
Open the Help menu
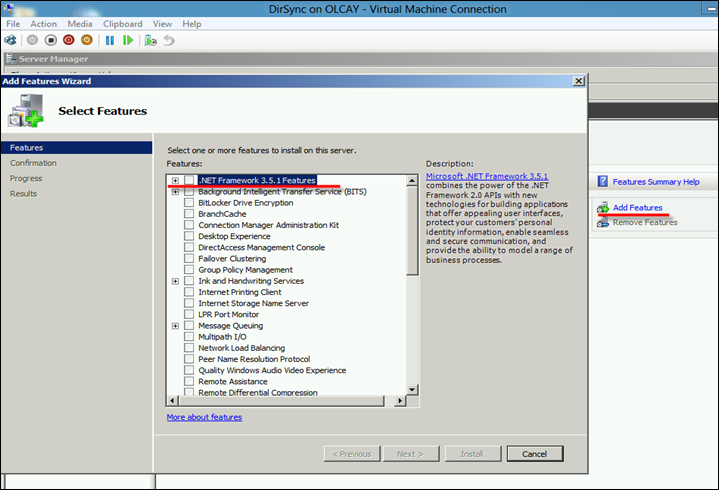tap(192, 24)
